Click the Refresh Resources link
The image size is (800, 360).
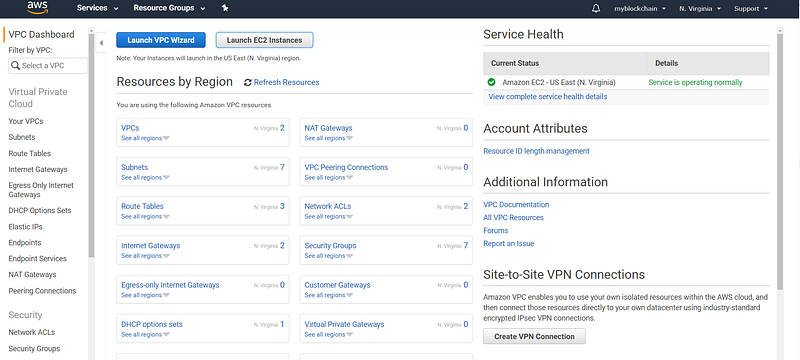click(286, 82)
